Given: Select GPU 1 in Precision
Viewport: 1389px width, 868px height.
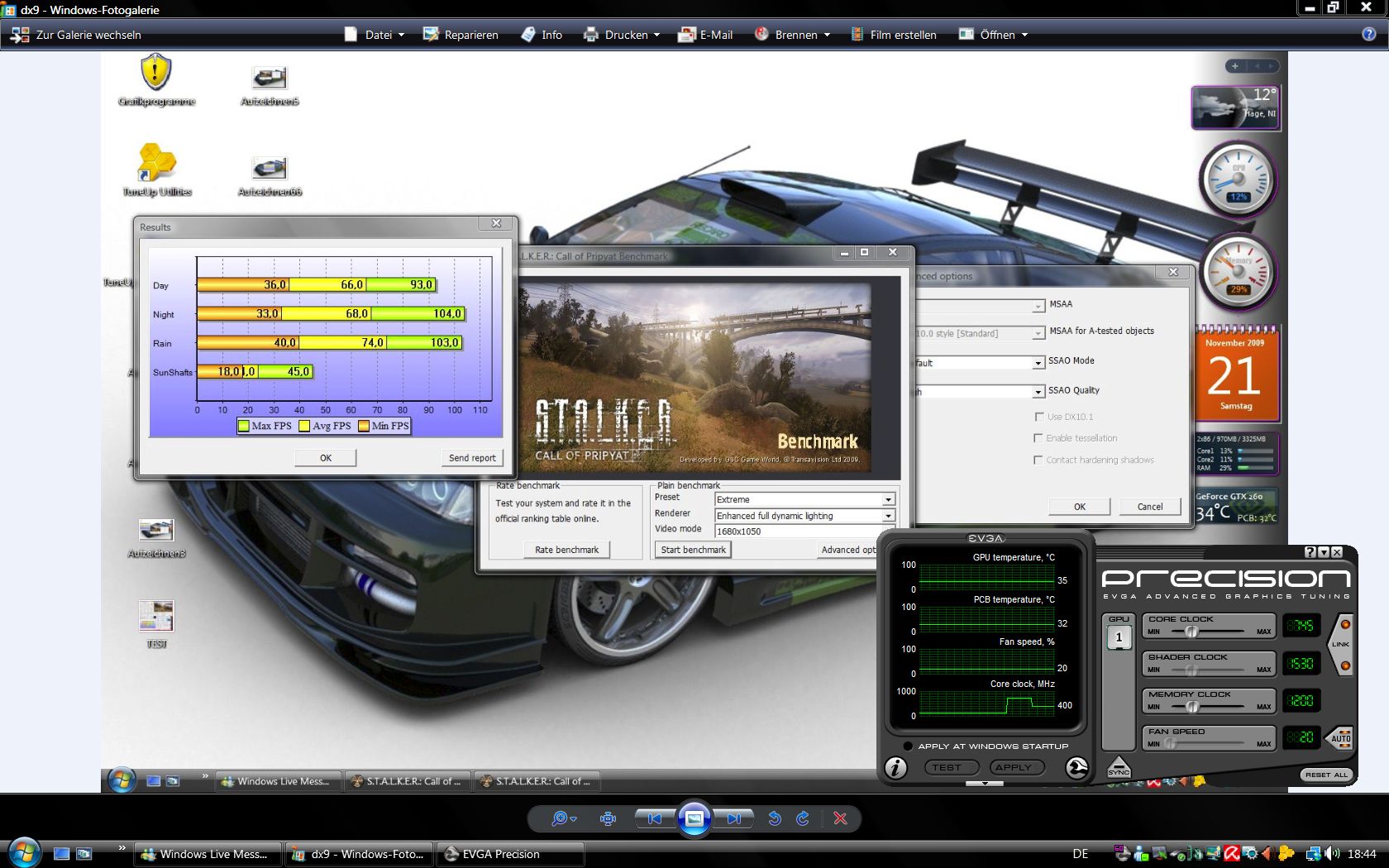Looking at the screenshot, I should click(1119, 637).
